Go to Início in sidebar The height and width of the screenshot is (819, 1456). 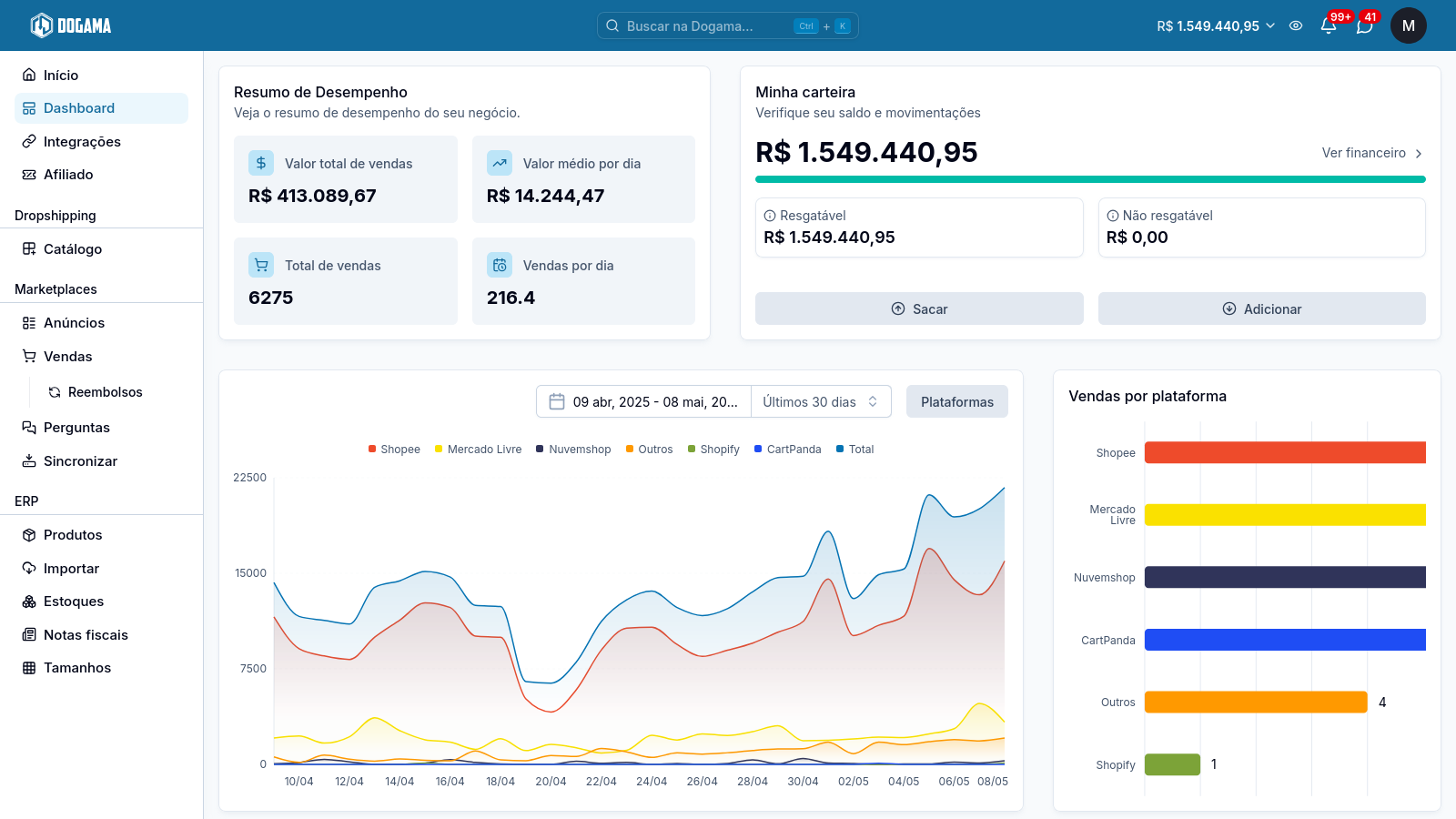pos(101,75)
